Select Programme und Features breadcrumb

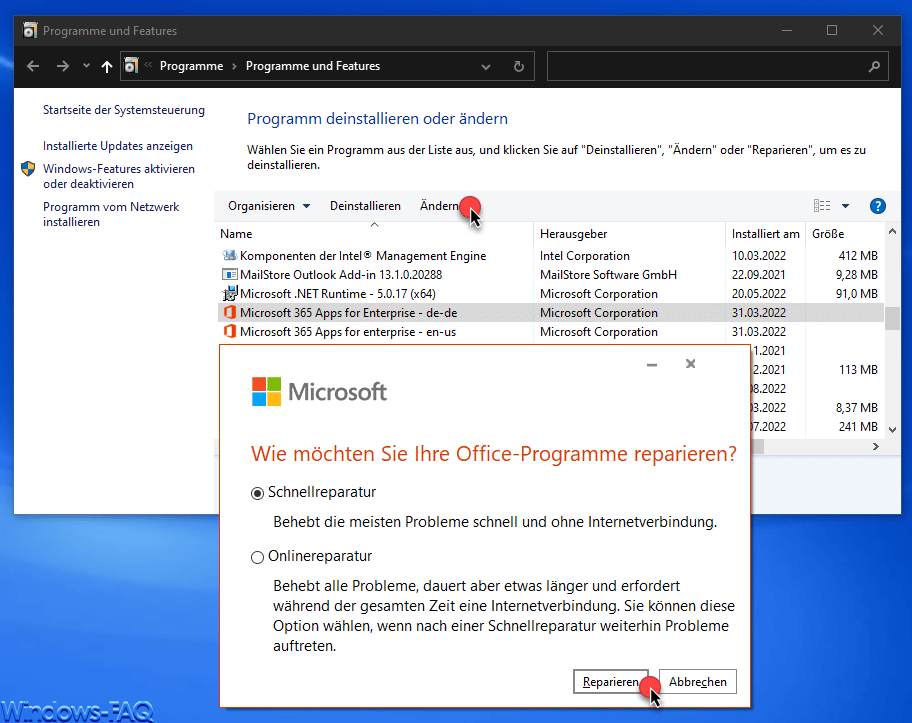point(313,66)
